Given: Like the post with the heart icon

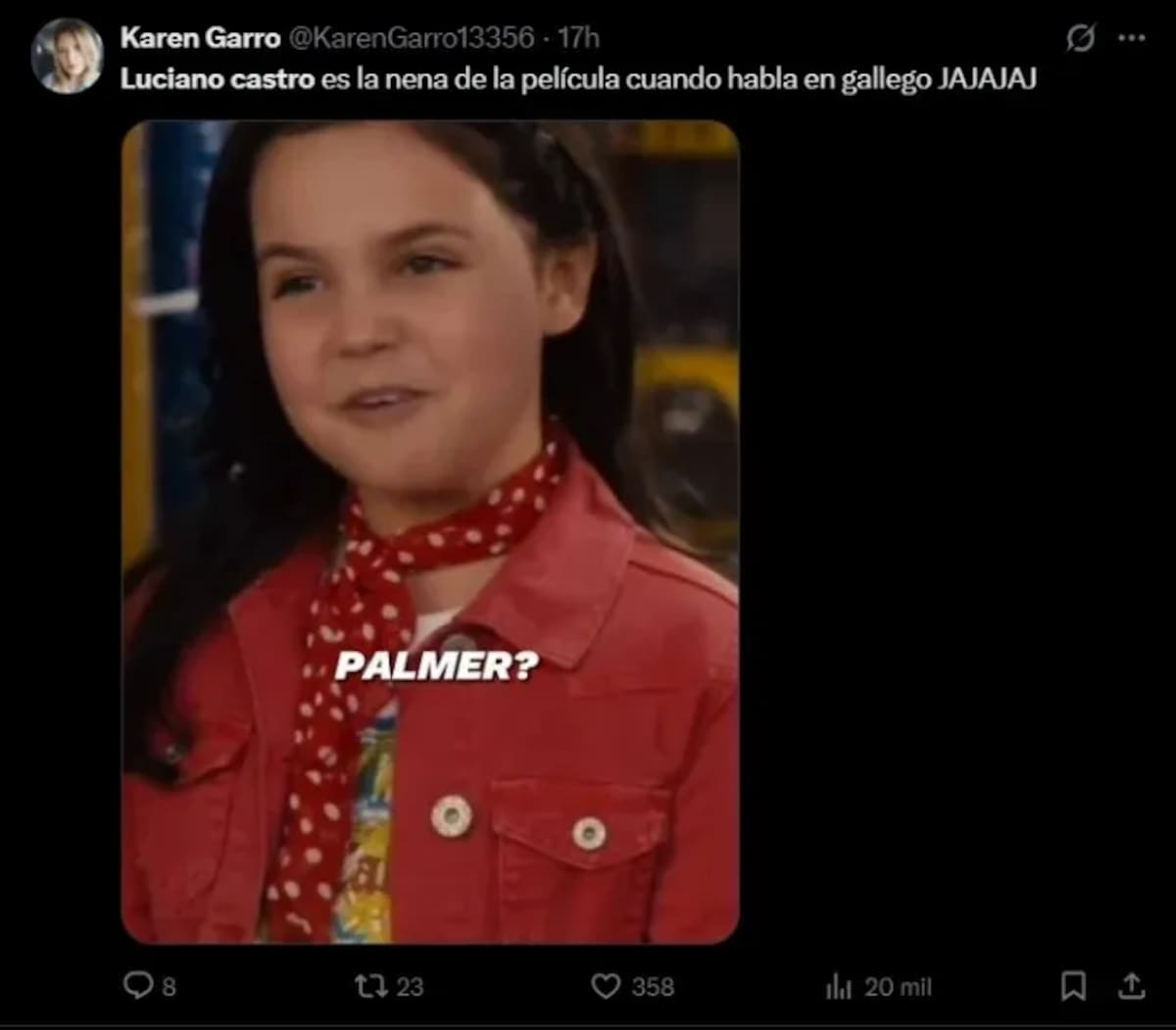Looking at the screenshot, I should [606, 986].
